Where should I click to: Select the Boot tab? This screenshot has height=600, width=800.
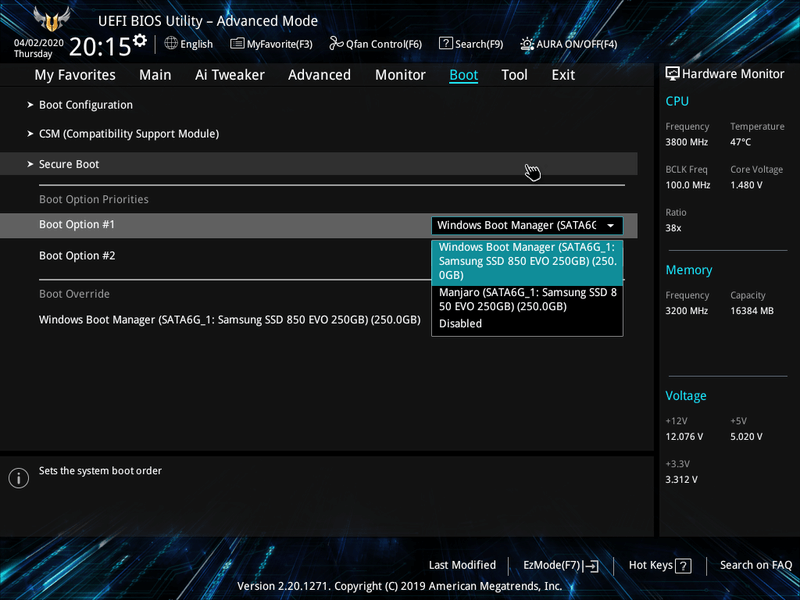pos(463,75)
